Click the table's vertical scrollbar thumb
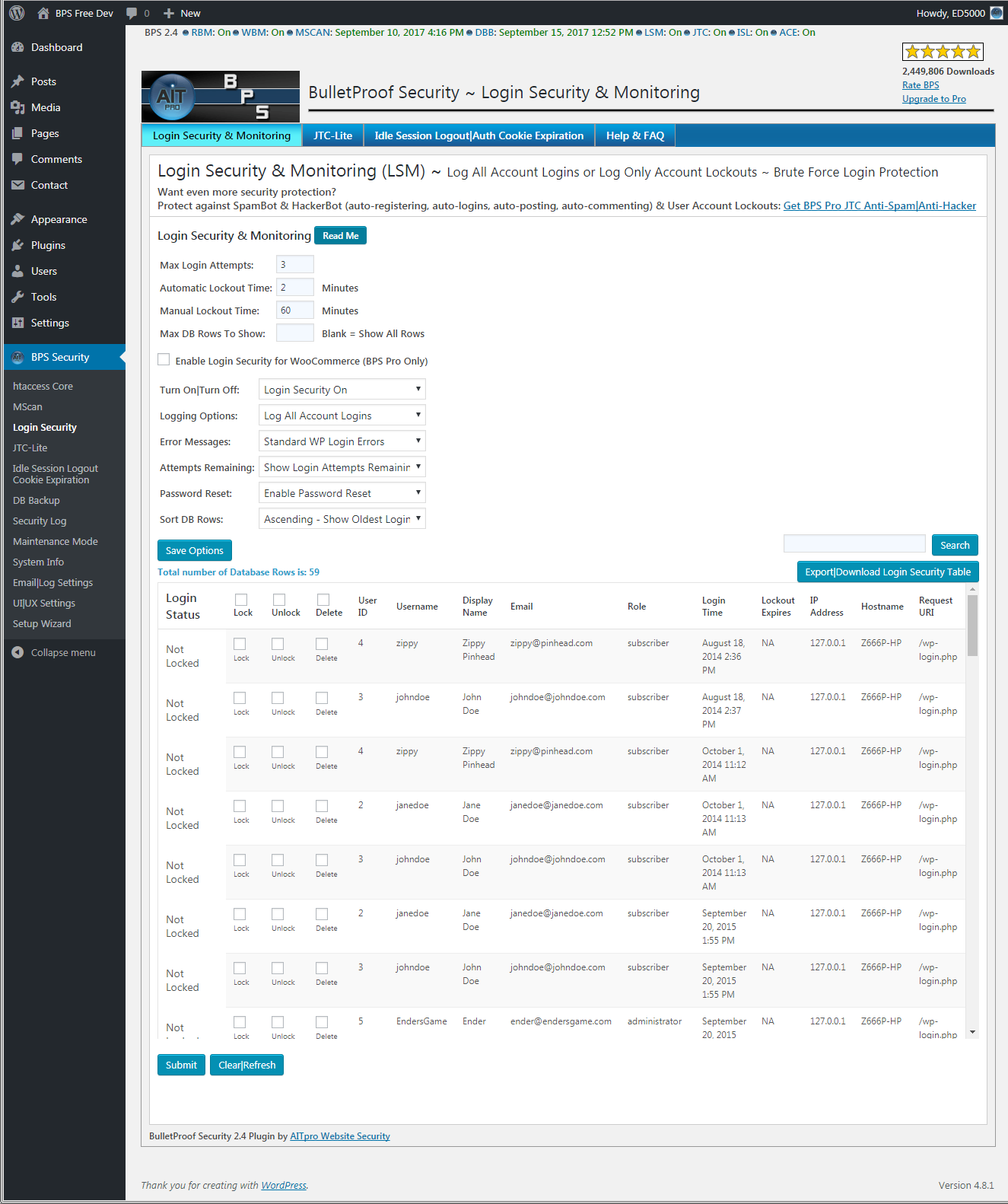This screenshot has width=1008, height=1204. tap(972, 626)
